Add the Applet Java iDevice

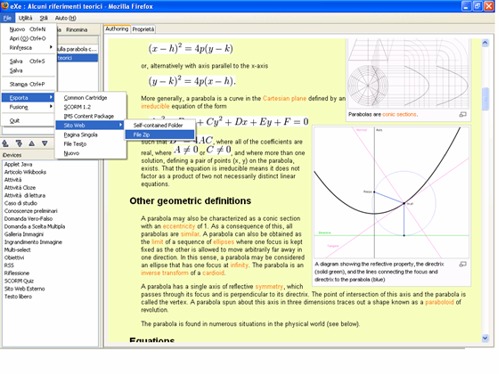18,164
